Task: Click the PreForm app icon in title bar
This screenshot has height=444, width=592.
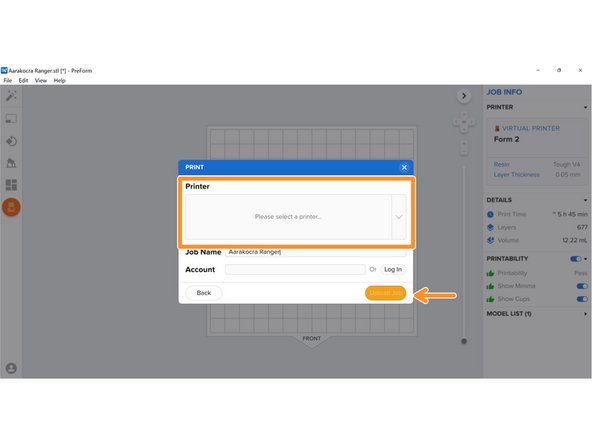Action: [x=4, y=70]
